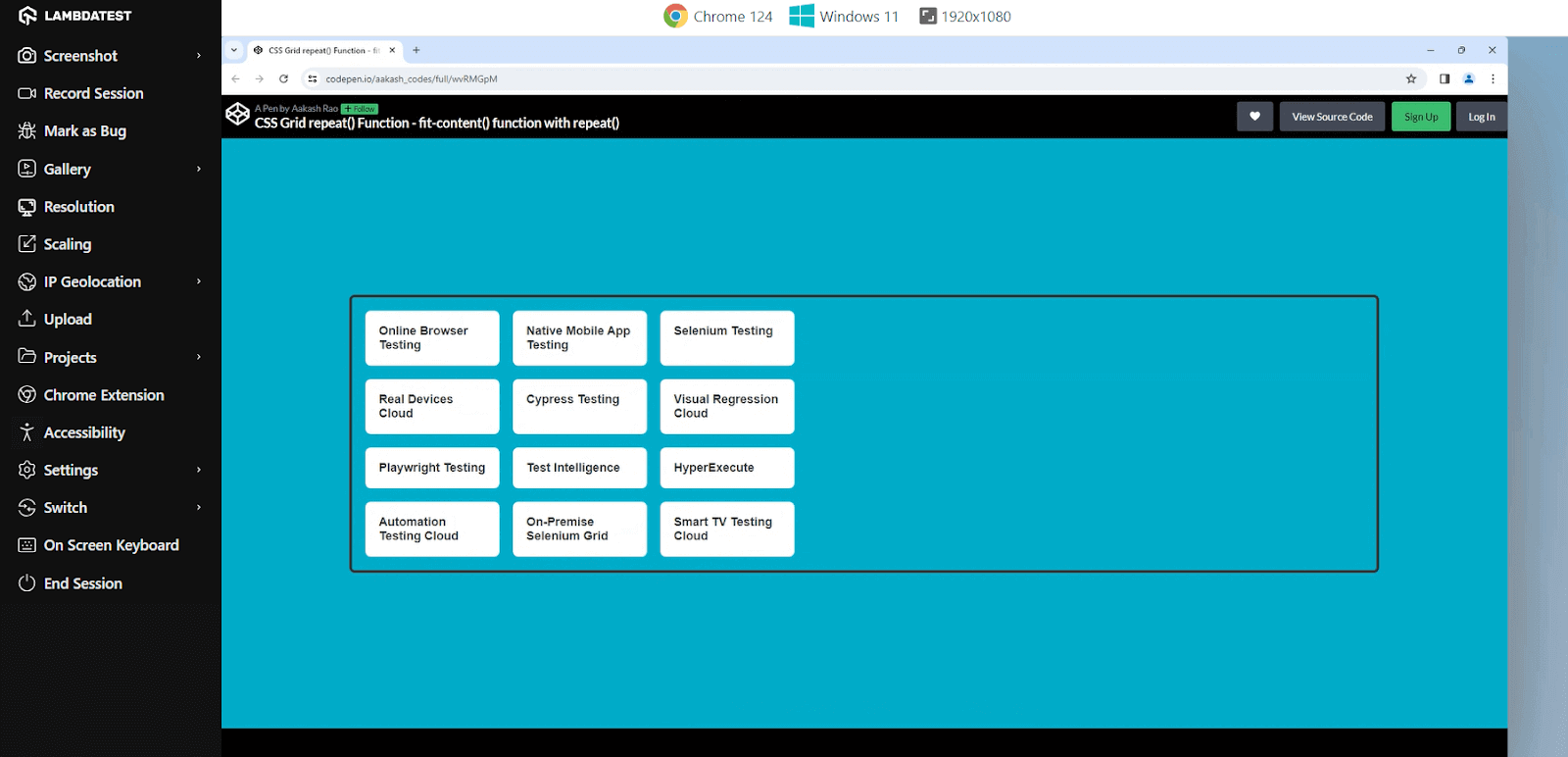Click the Selenium Testing card
Screen dimensions: 1568x757
727,338
